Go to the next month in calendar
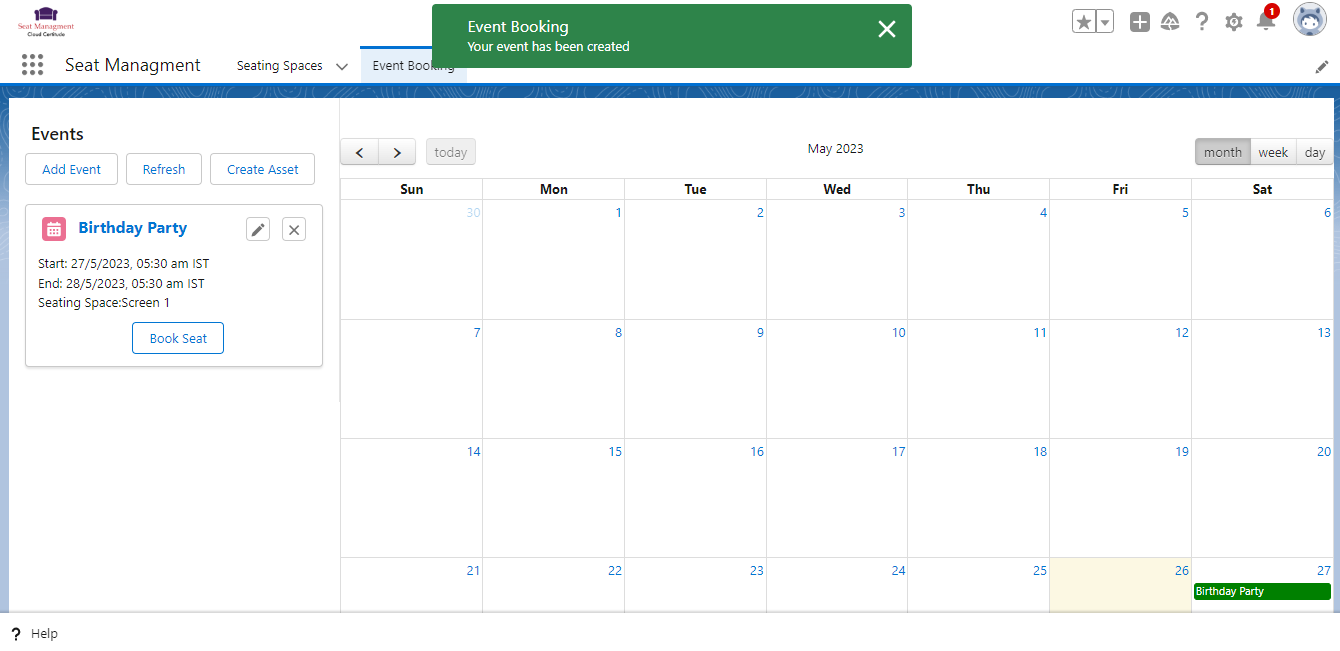The height and width of the screenshot is (651, 1340). 397,152
